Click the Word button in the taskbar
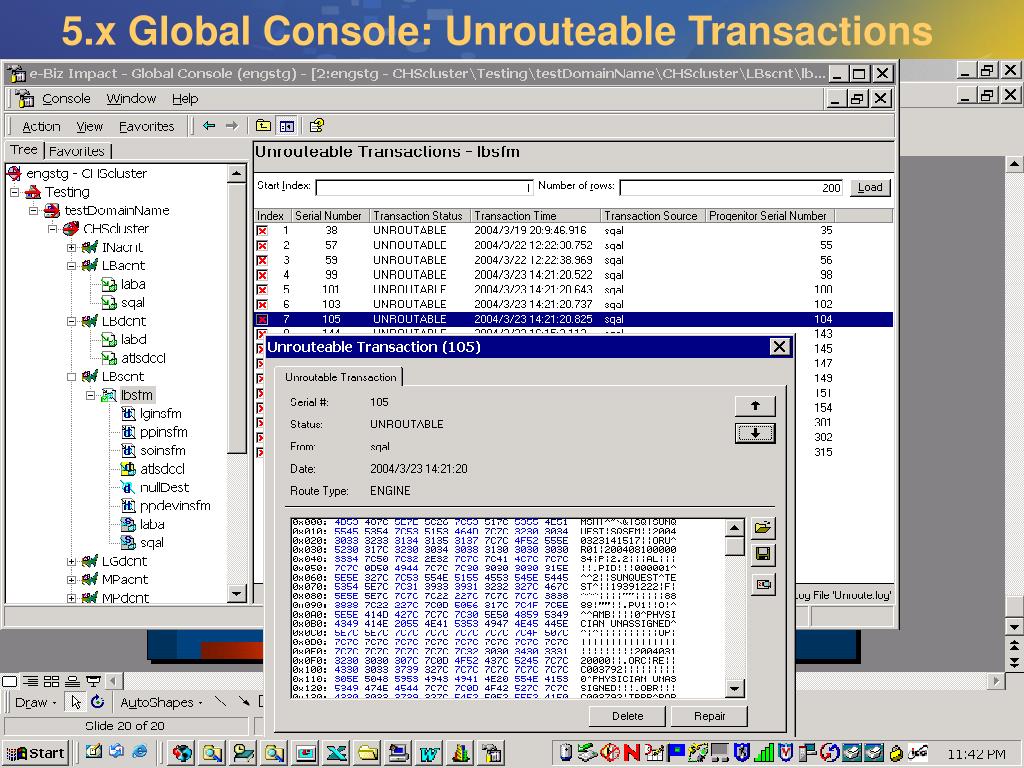 pos(429,753)
